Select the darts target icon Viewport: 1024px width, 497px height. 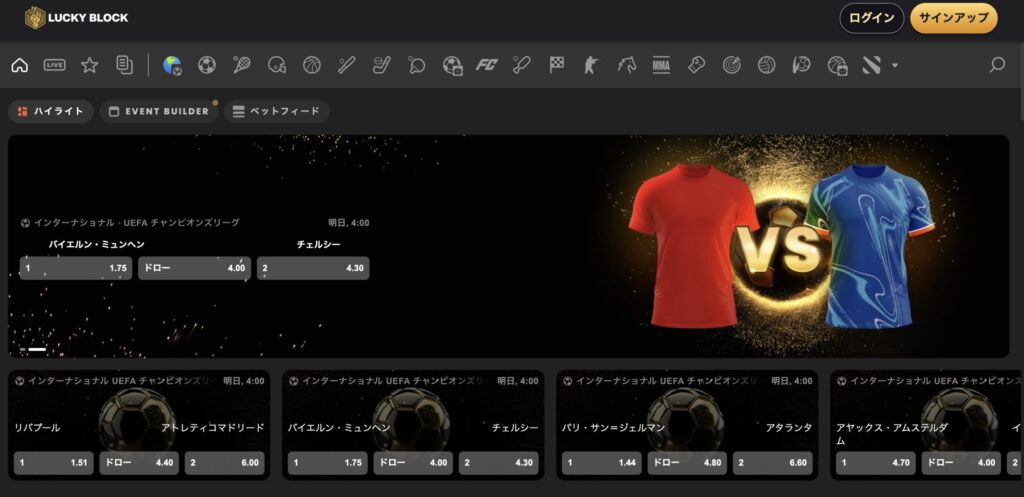pyautogui.click(x=731, y=65)
